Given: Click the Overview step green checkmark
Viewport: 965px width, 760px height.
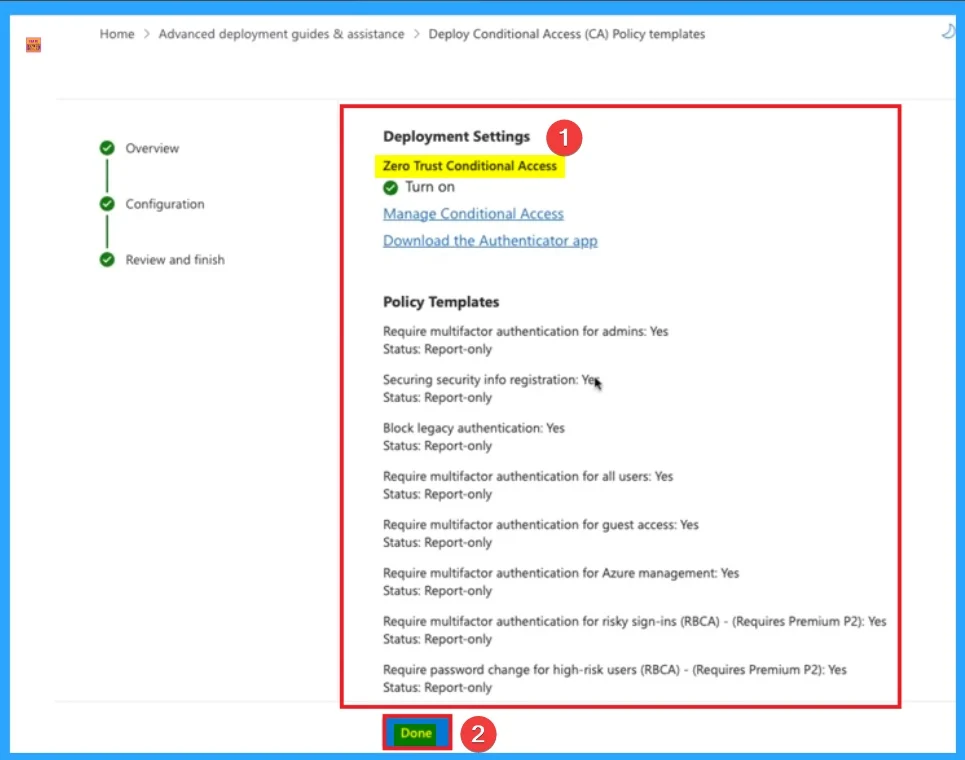Looking at the screenshot, I should (107, 148).
